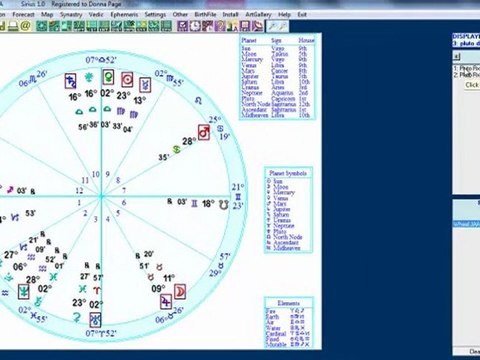
Task: Open the Forecast menu
Action: pos(23,15)
